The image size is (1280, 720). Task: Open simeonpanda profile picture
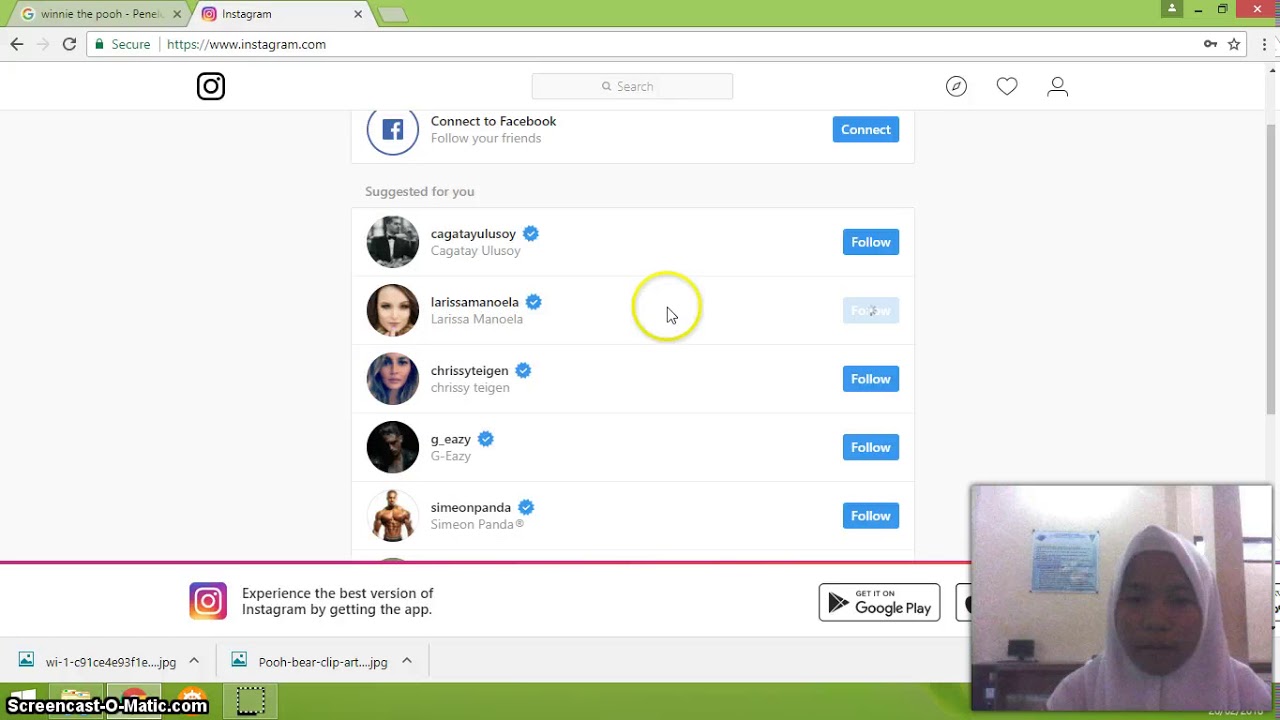[x=393, y=516]
